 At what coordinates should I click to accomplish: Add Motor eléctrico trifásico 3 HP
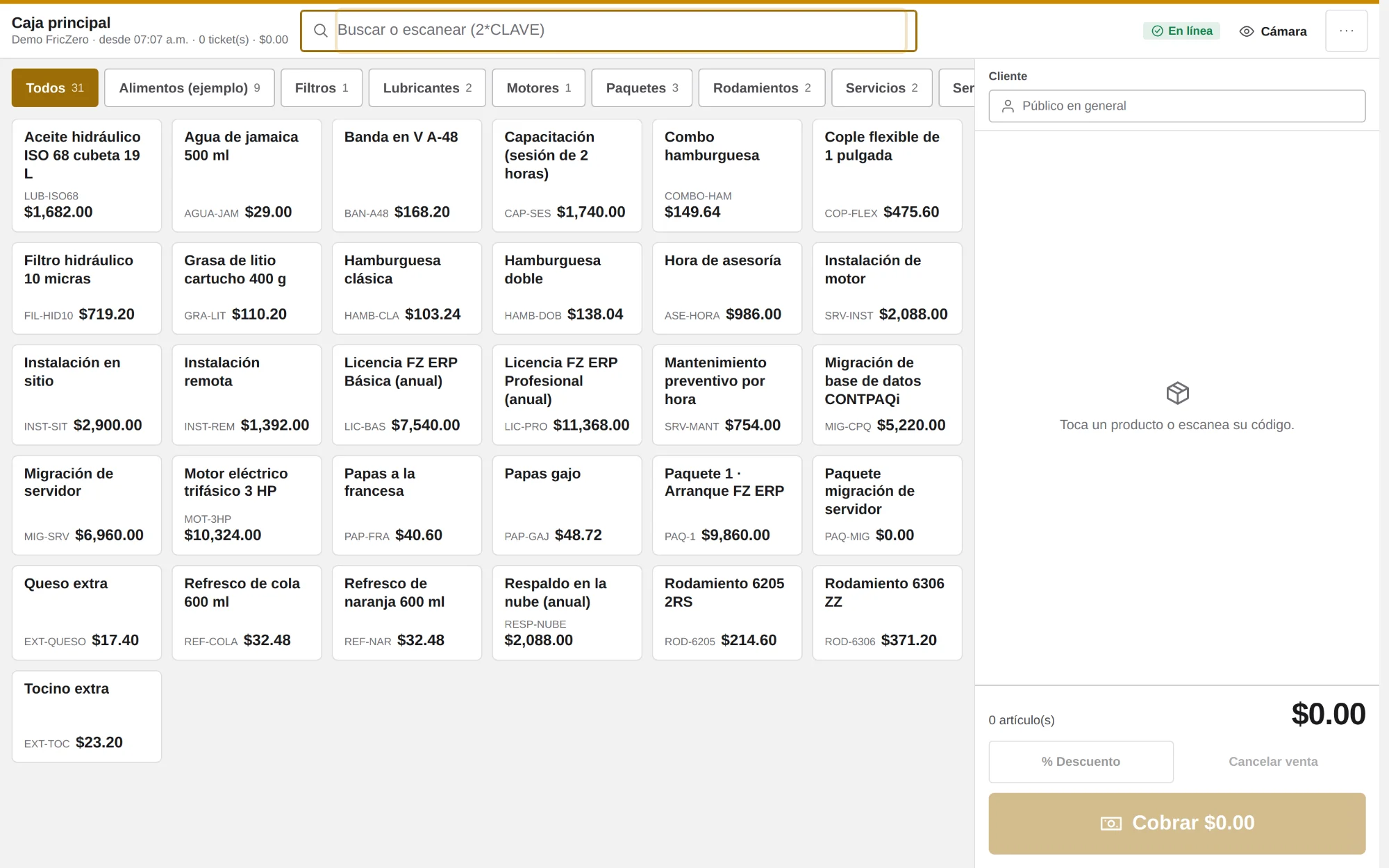tap(247, 505)
